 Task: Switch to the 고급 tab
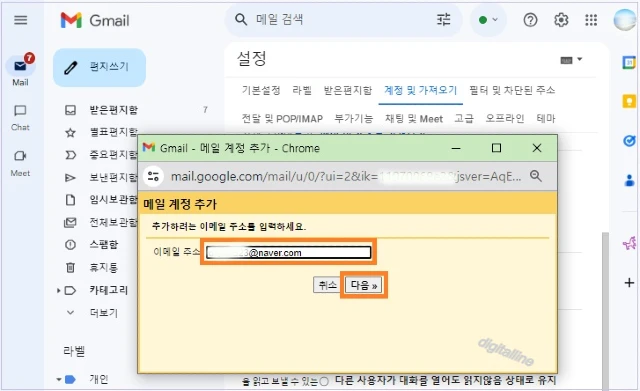pos(464,119)
